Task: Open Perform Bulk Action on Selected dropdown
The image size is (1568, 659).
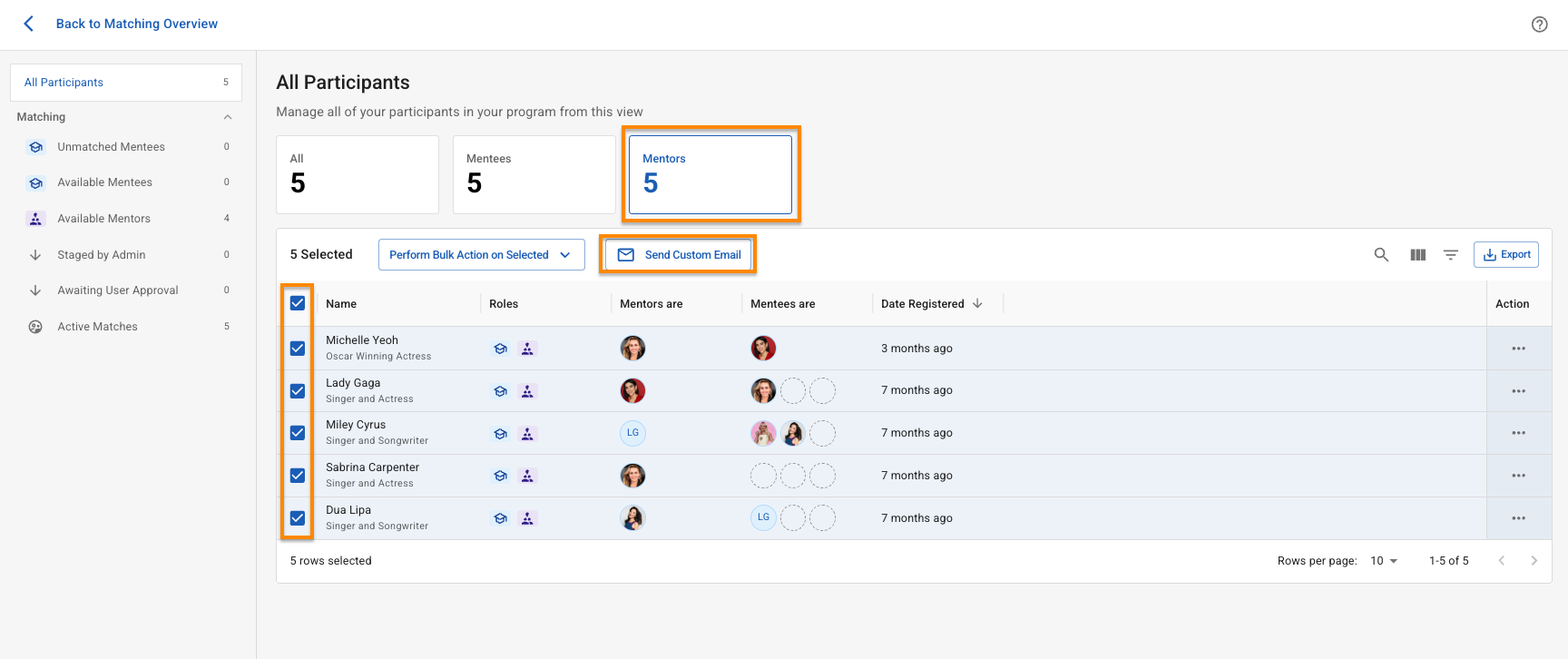Action: click(481, 255)
